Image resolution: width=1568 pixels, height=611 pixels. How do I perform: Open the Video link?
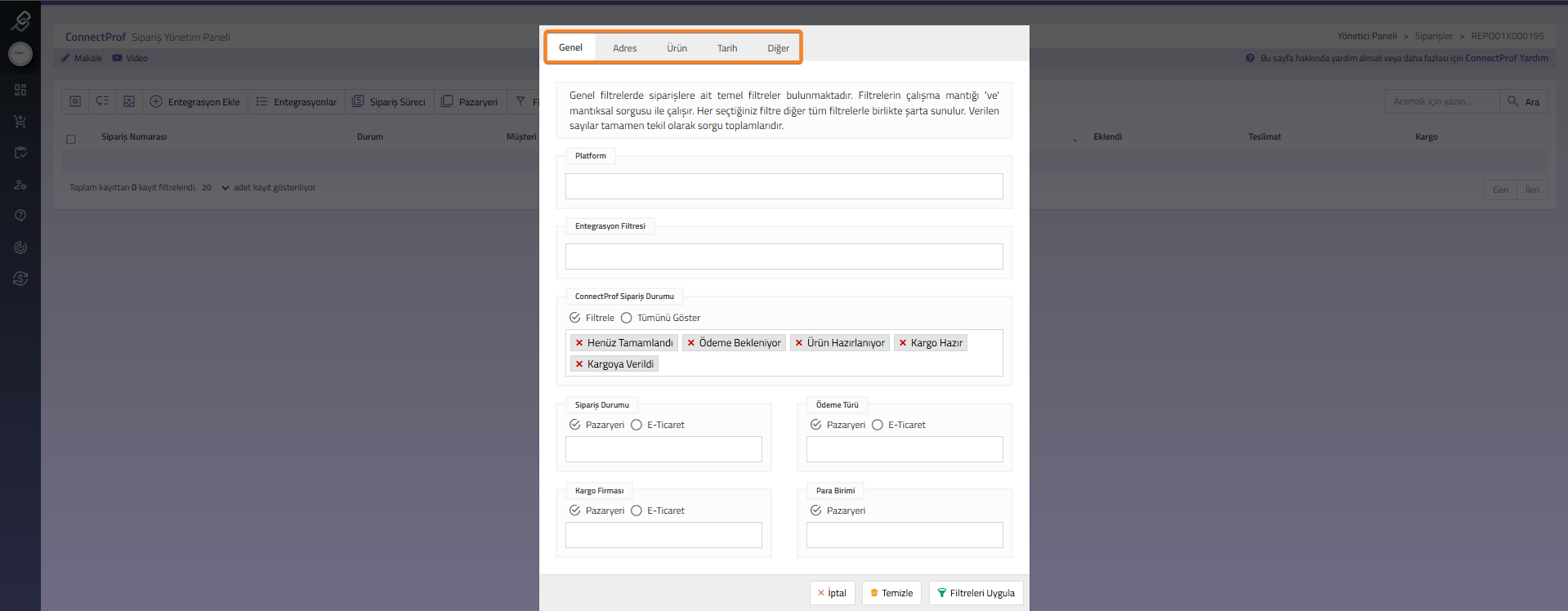click(x=130, y=58)
